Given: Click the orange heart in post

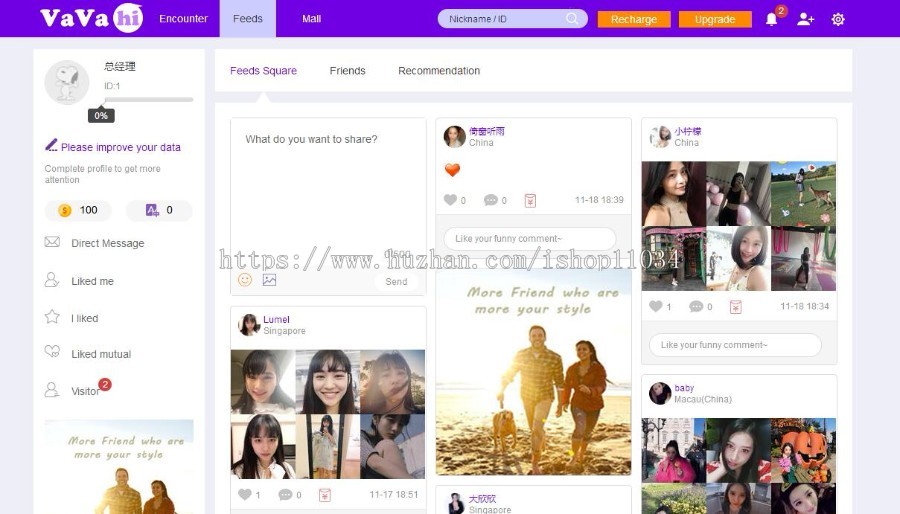Looking at the screenshot, I should click(x=452, y=170).
